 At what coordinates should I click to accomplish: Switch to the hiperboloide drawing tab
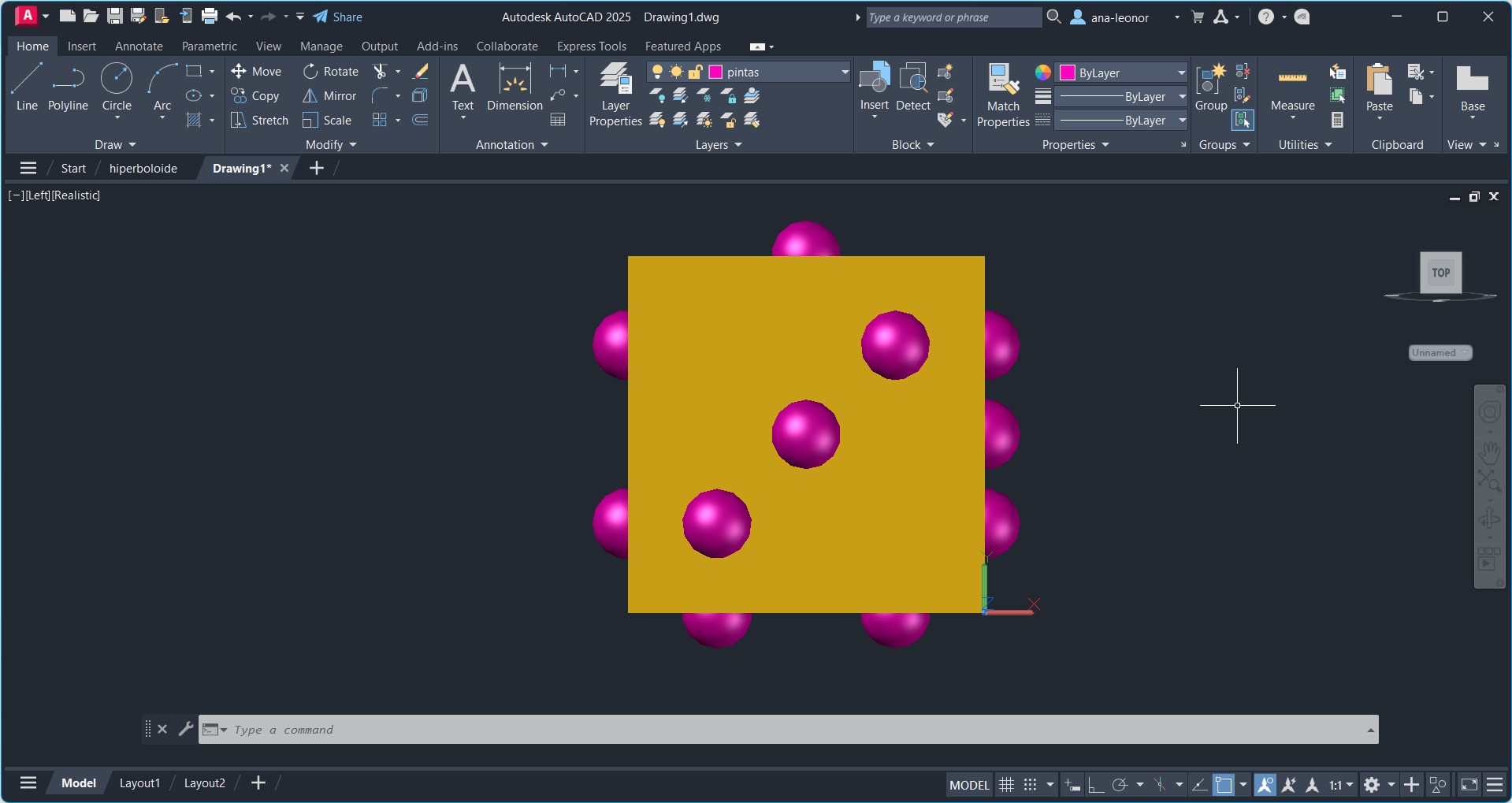click(x=143, y=169)
